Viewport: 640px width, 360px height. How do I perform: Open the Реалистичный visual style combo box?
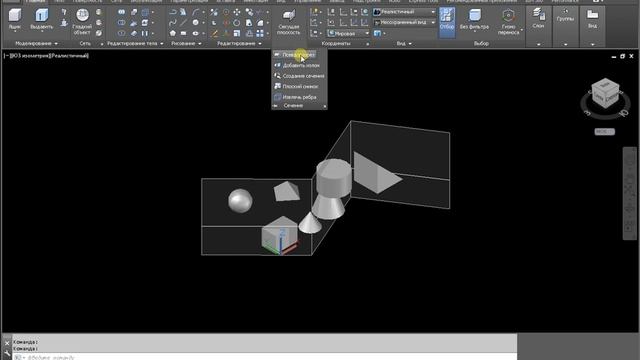click(x=404, y=12)
